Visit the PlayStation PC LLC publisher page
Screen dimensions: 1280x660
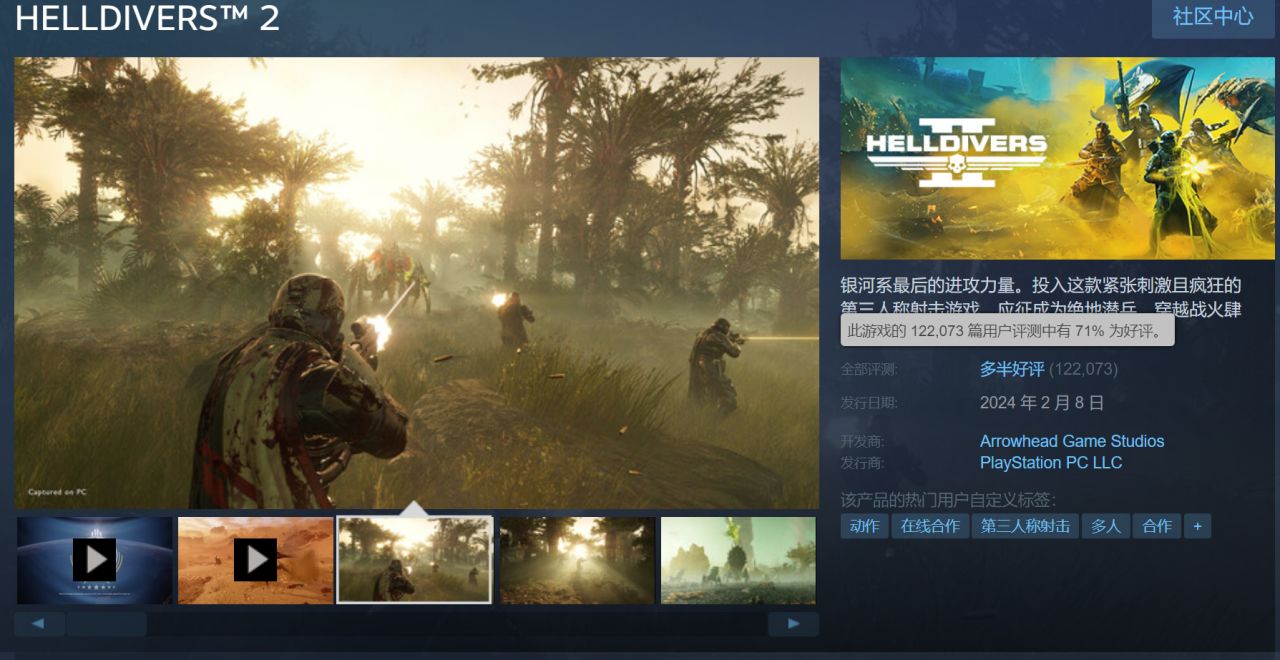1050,462
